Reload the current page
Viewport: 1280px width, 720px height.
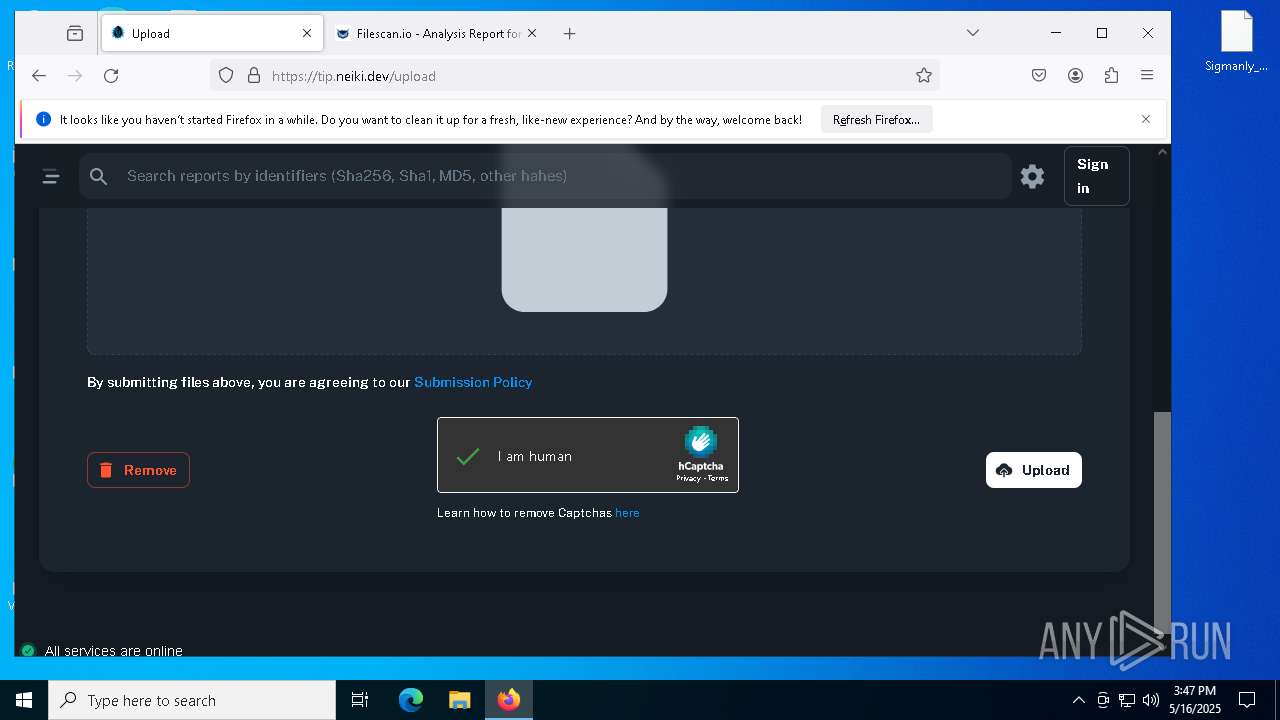(111, 75)
